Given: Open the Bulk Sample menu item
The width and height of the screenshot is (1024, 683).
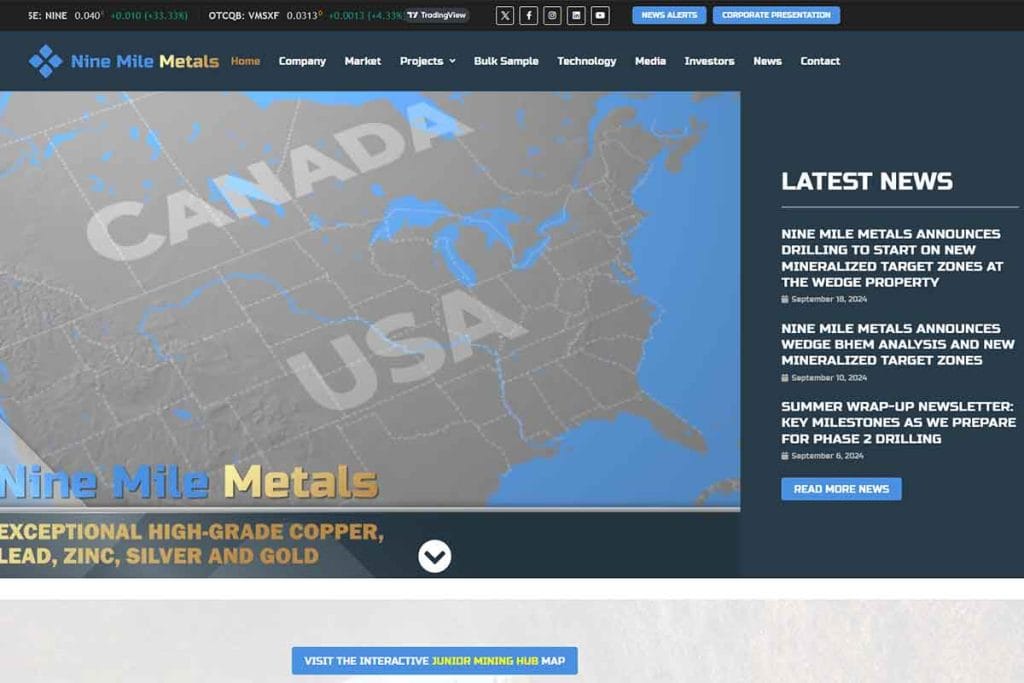Looking at the screenshot, I should (x=506, y=61).
